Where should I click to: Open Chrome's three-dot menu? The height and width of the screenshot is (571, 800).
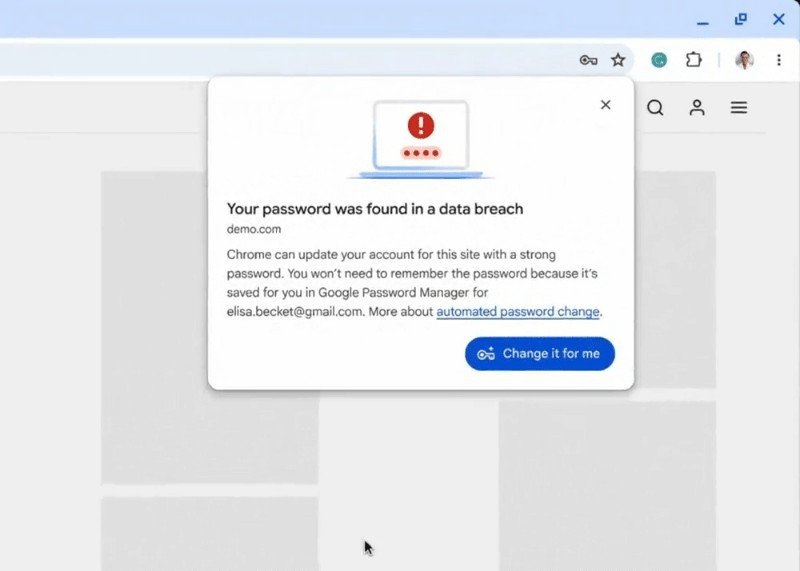(779, 60)
